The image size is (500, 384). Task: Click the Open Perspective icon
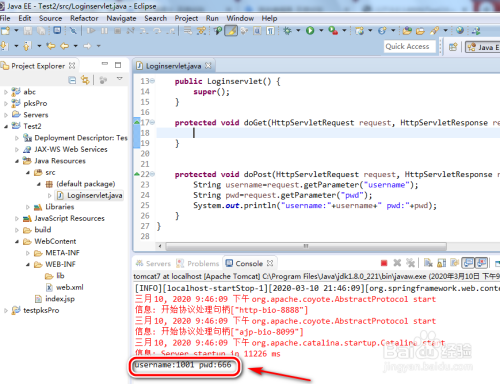tap(453, 47)
